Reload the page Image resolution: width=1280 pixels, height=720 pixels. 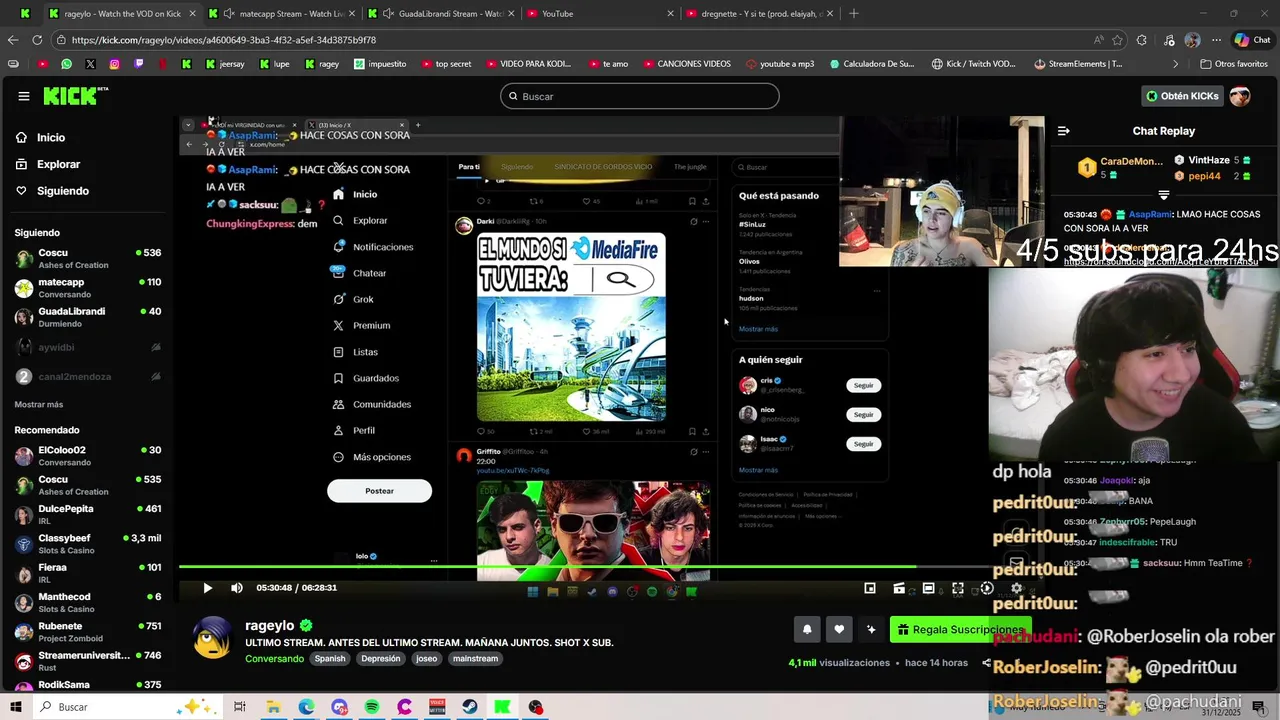(x=37, y=40)
